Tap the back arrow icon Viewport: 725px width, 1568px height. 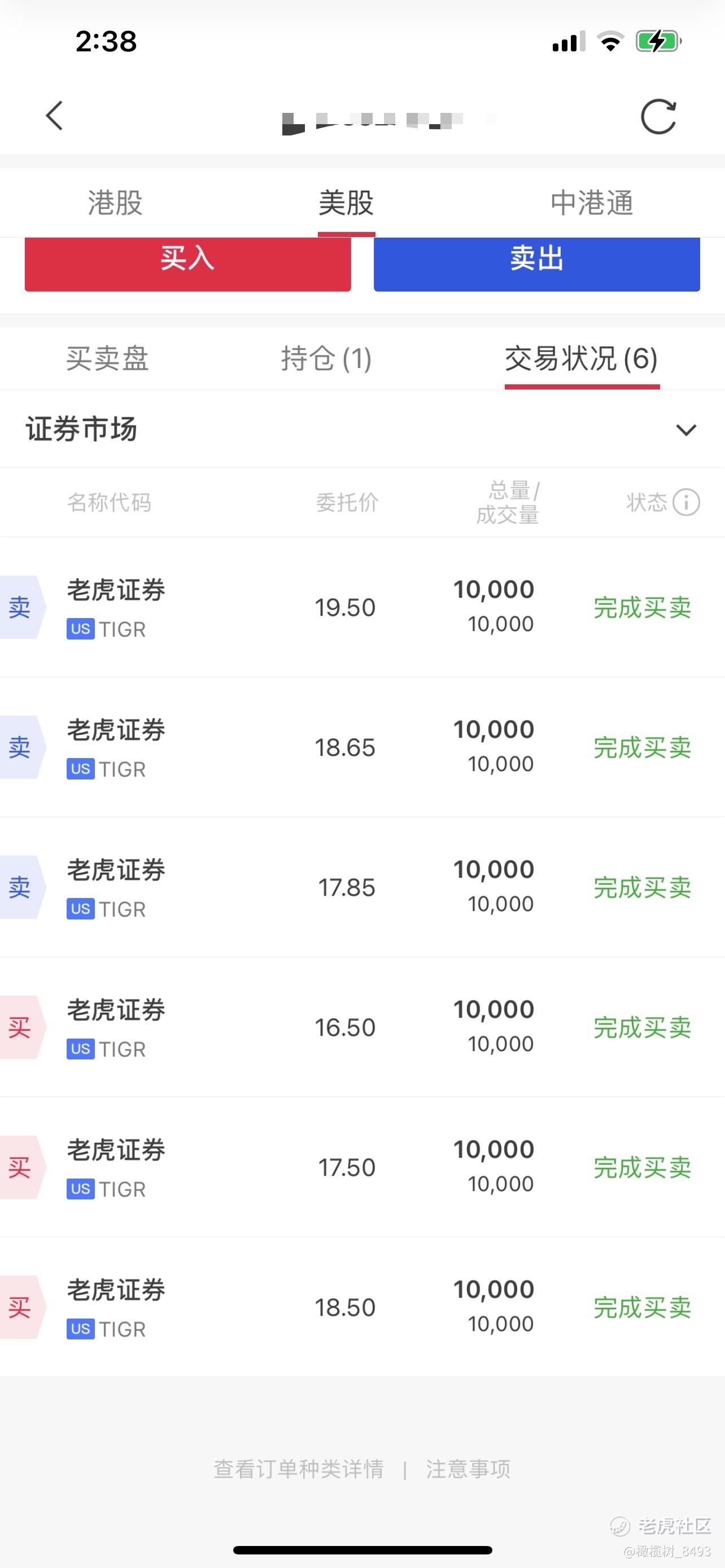[x=55, y=116]
